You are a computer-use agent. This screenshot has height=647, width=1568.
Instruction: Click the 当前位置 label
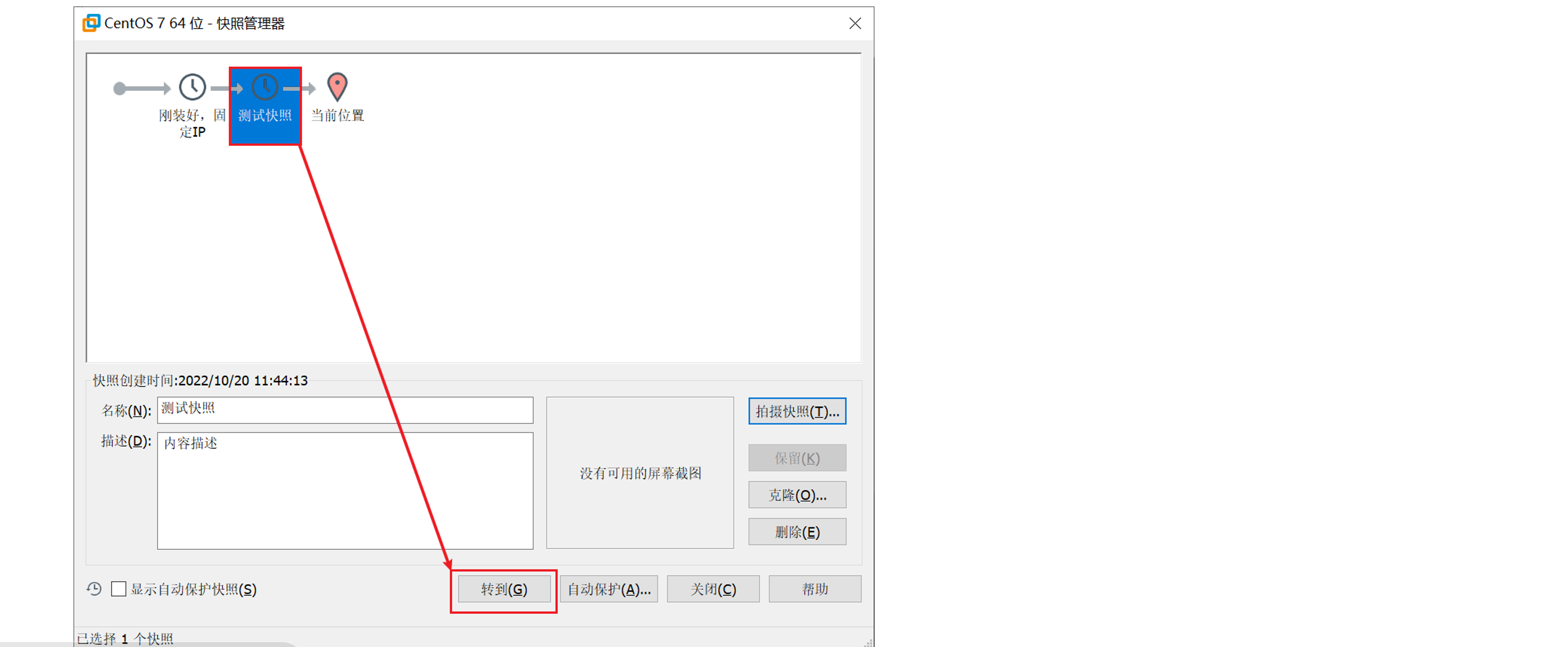pos(337,115)
